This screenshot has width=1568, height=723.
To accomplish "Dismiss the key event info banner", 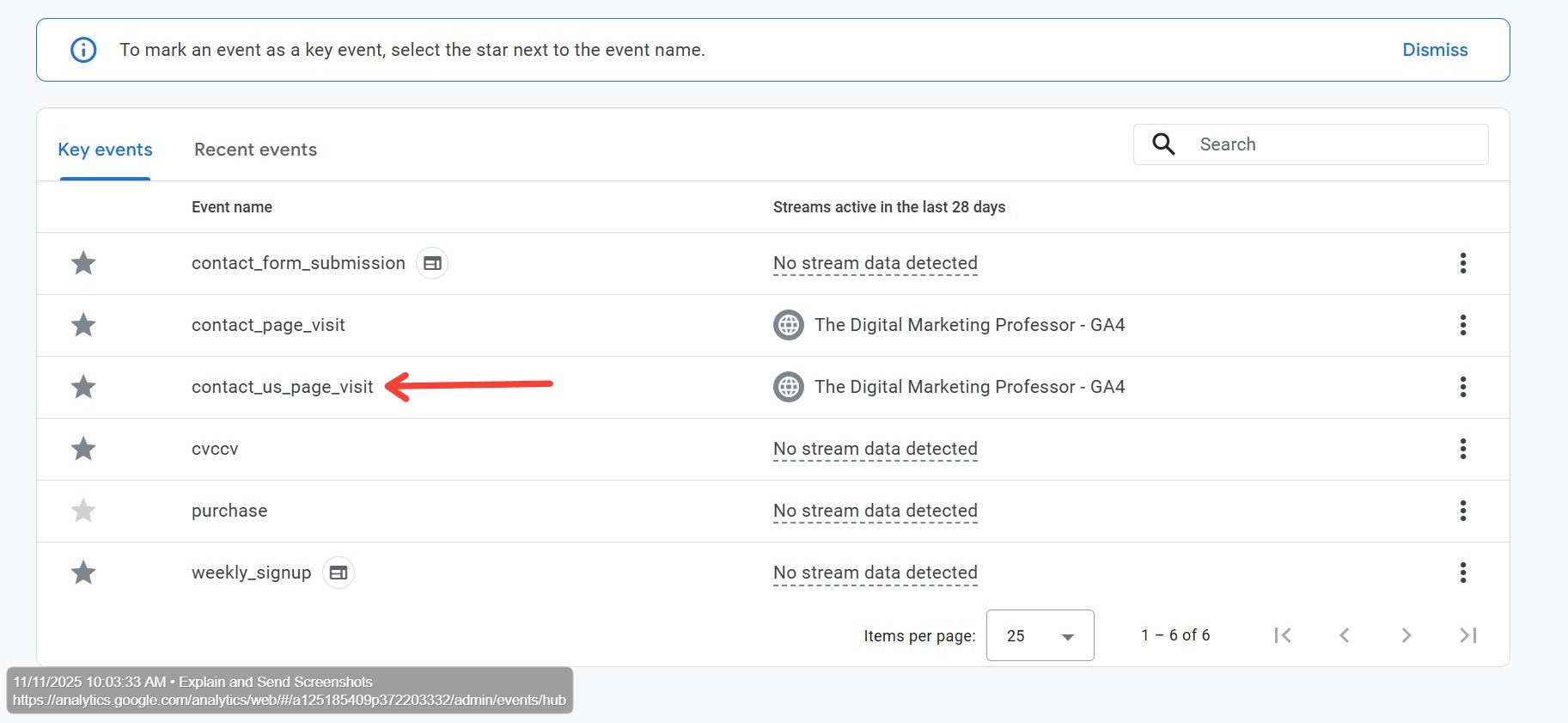I will pyautogui.click(x=1434, y=50).
